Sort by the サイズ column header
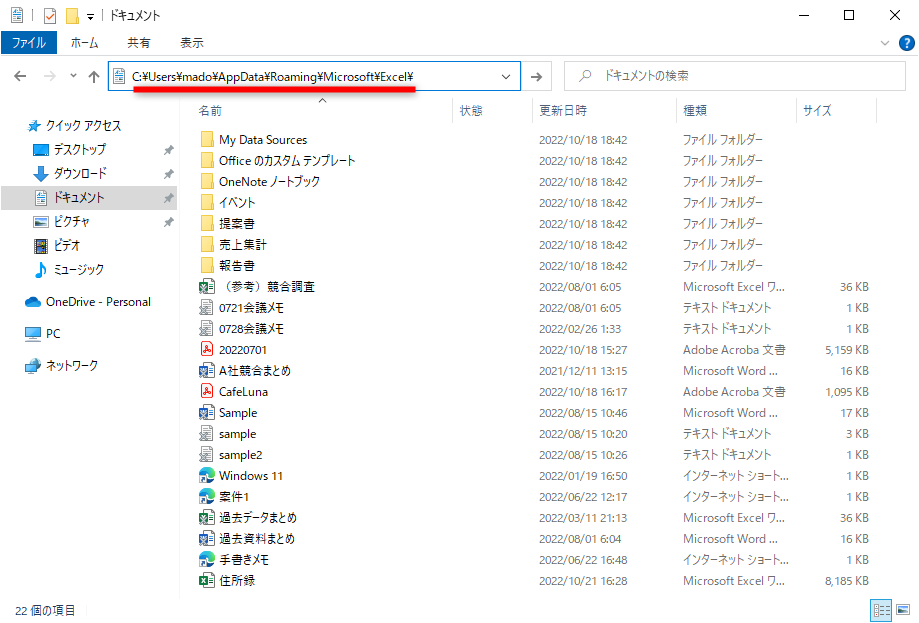Image resolution: width=919 pixels, height=623 pixels. click(x=817, y=110)
